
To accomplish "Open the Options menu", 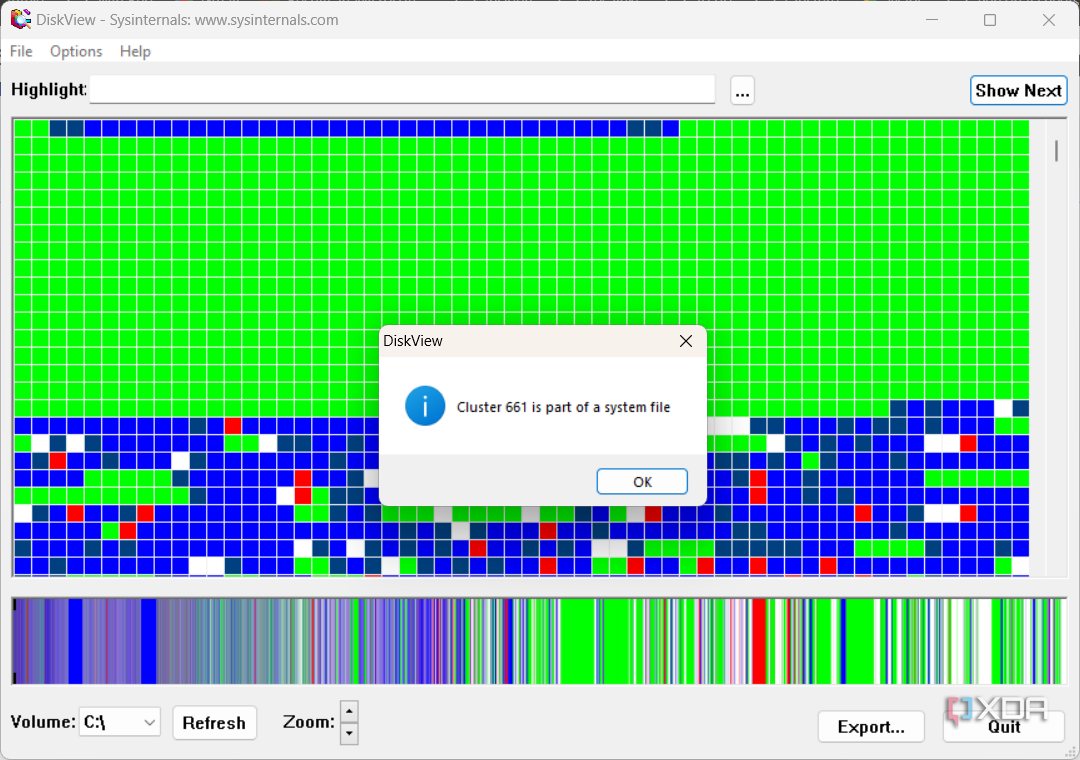I will 76,52.
